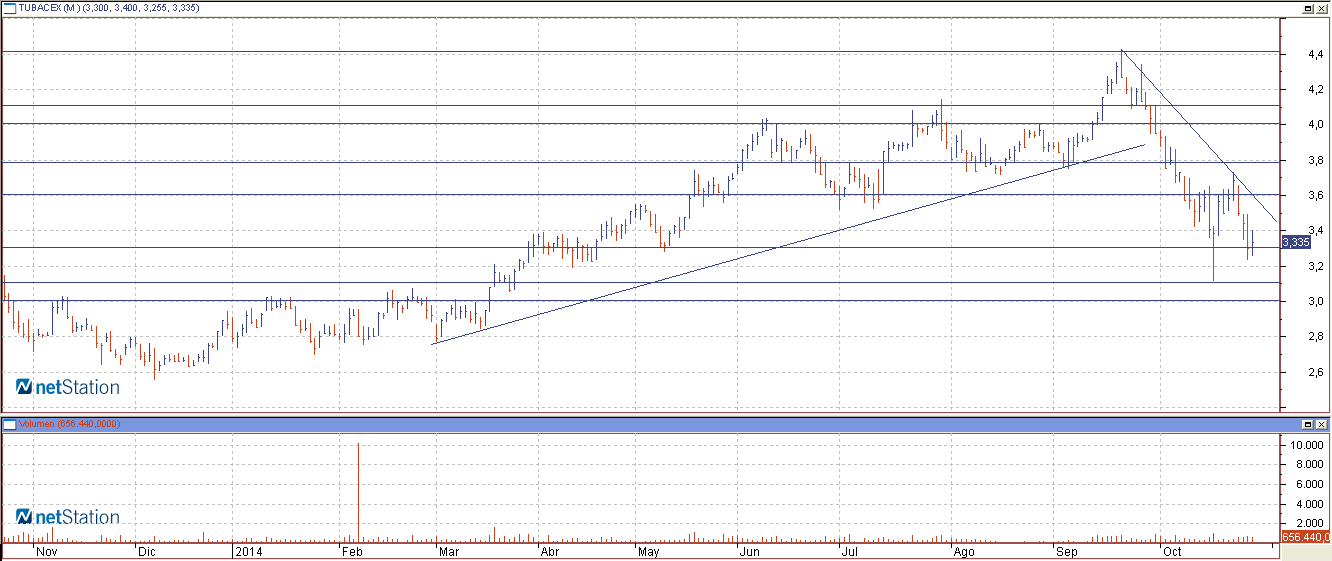Click the Sep date axis label
Image resolution: width=1332 pixels, height=561 pixels.
tap(1067, 551)
